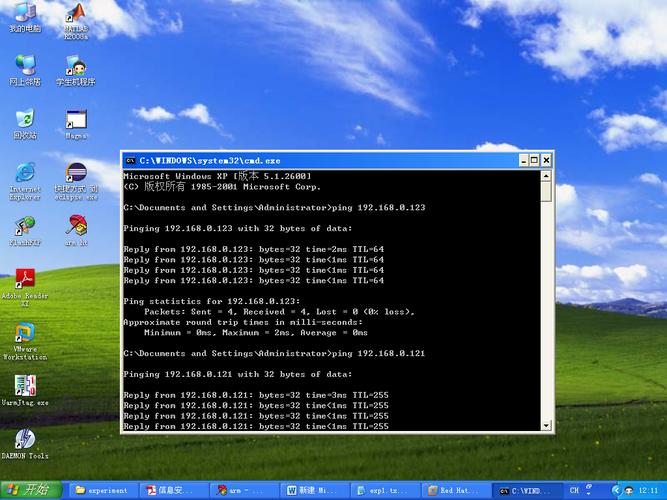This screenshot has height=500, width=667.
Task: Click cmd scrollbar up arrow
Action: (x=546, y=176)
